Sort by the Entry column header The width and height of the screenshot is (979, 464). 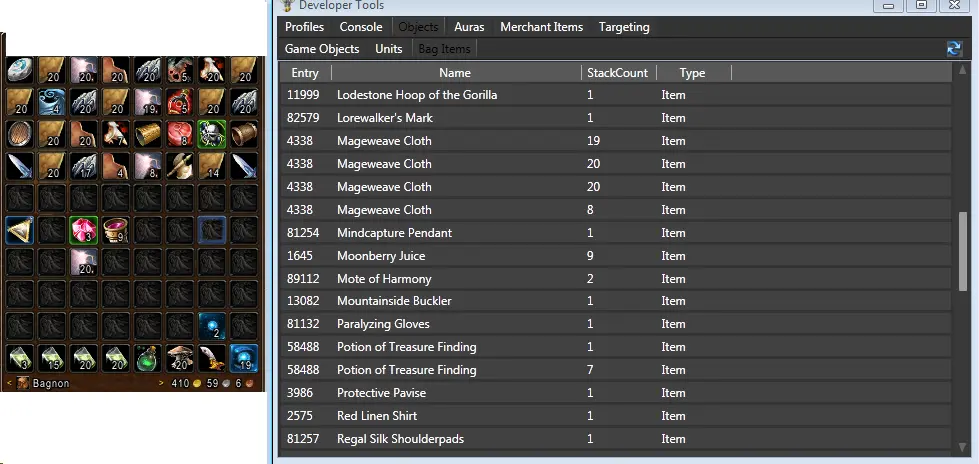305,73
